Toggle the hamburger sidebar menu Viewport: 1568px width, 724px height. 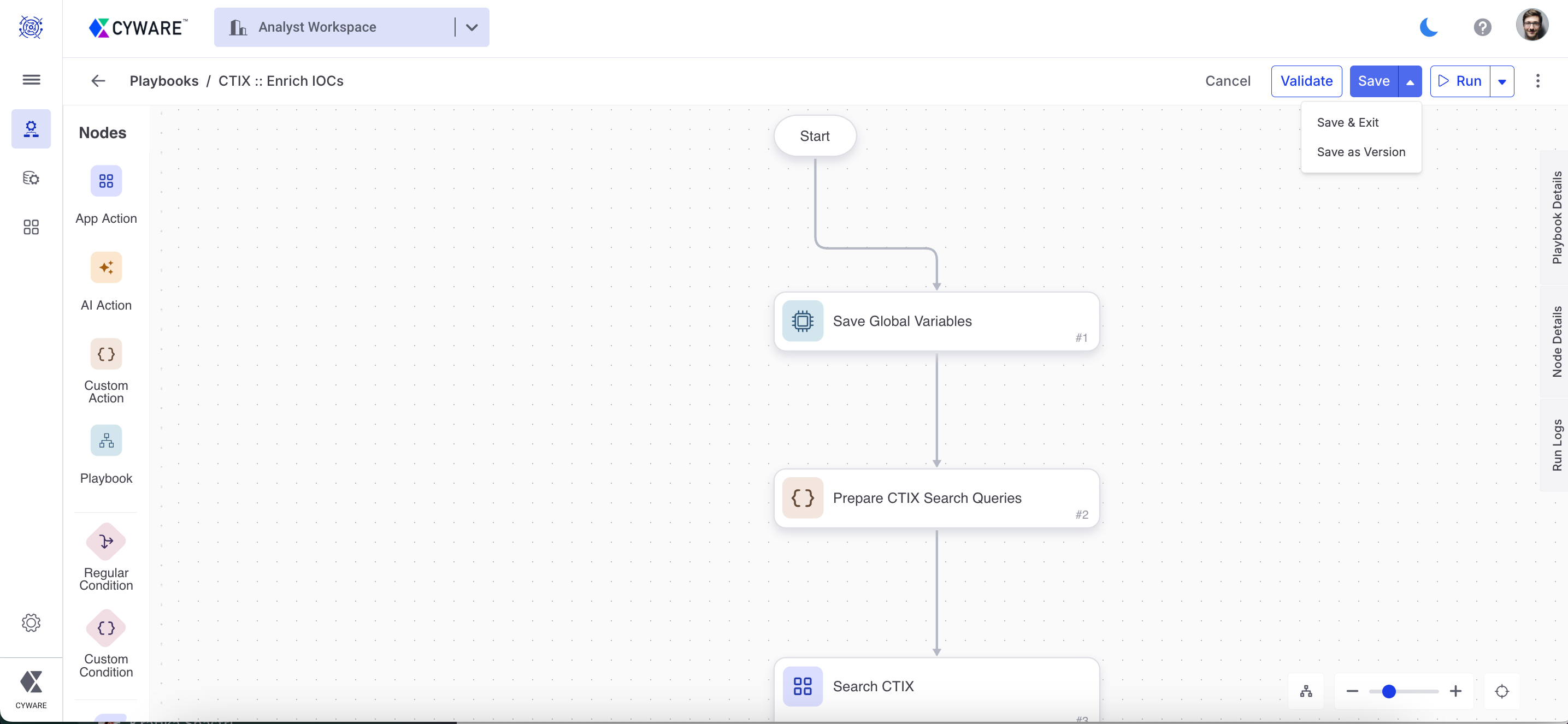31,80
